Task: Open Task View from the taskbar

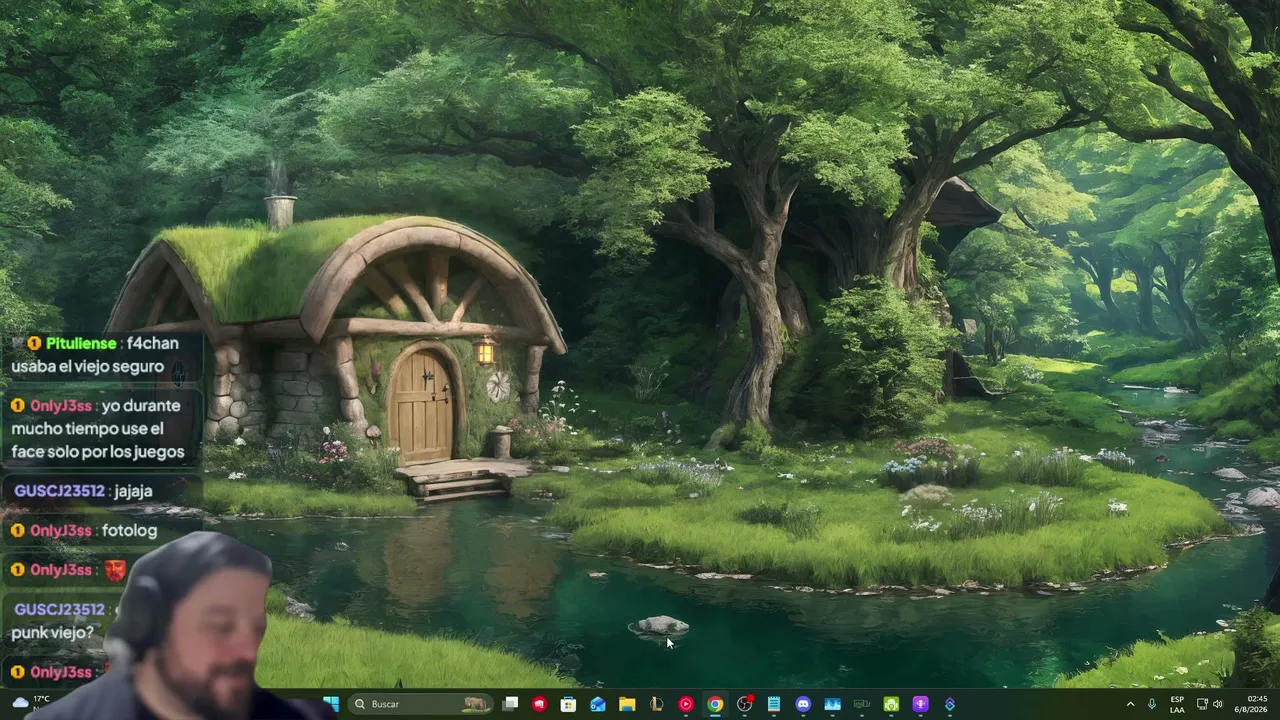Action: pyautogui.click(x=510, y=704)
